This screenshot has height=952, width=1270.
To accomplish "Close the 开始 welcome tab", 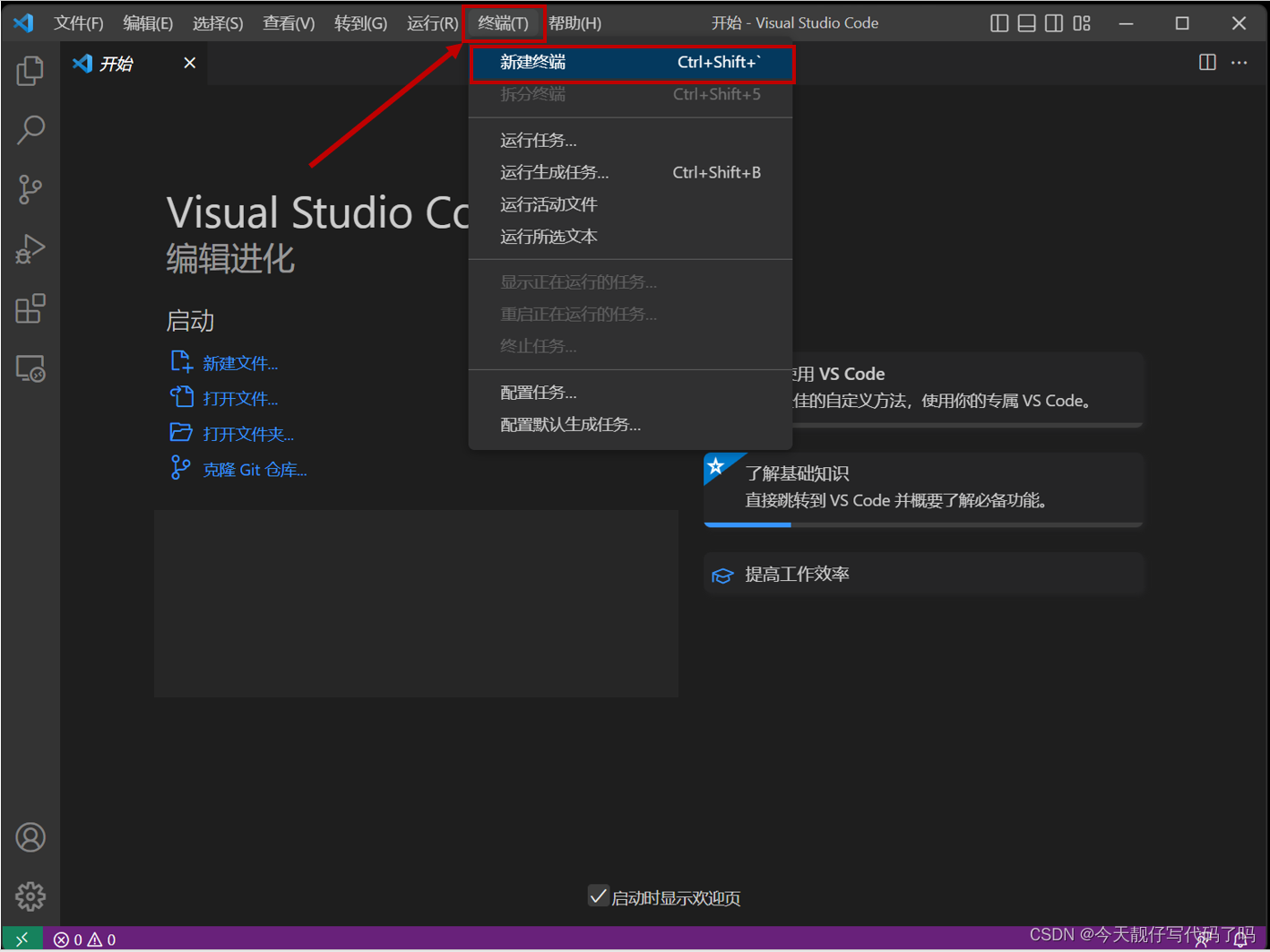I will coord(188,63).
